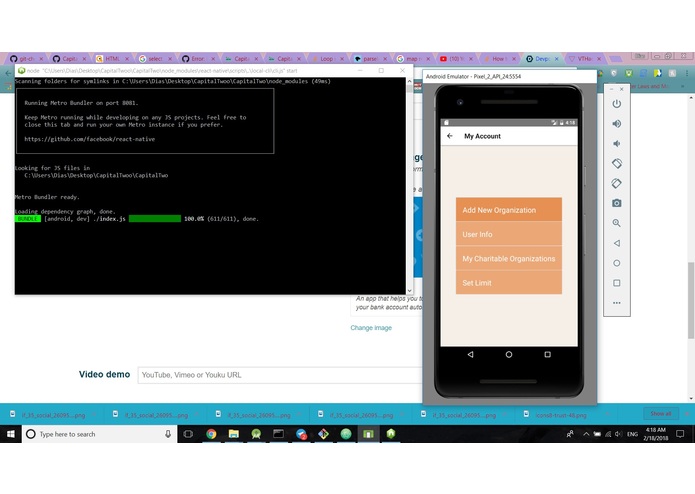Open the icons8-trust-48.png download item
This screenshot has height=494, width=695.
561,415
